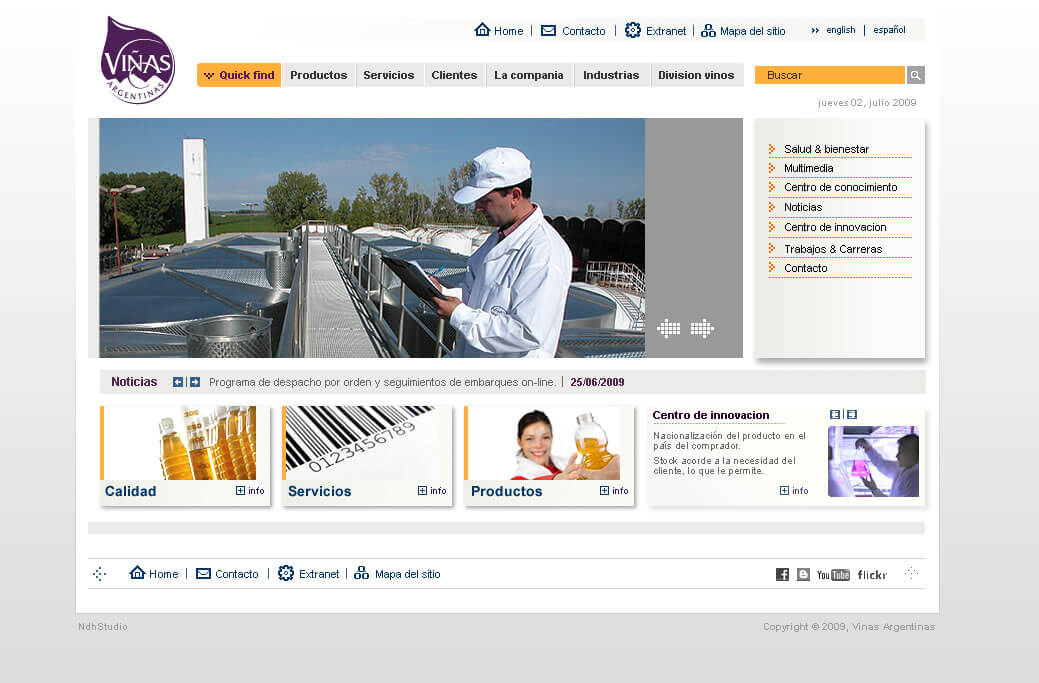This screenshot has height=683, width=1039.
Task: Expand the Quick find dropdown
Action: (239, 75)
